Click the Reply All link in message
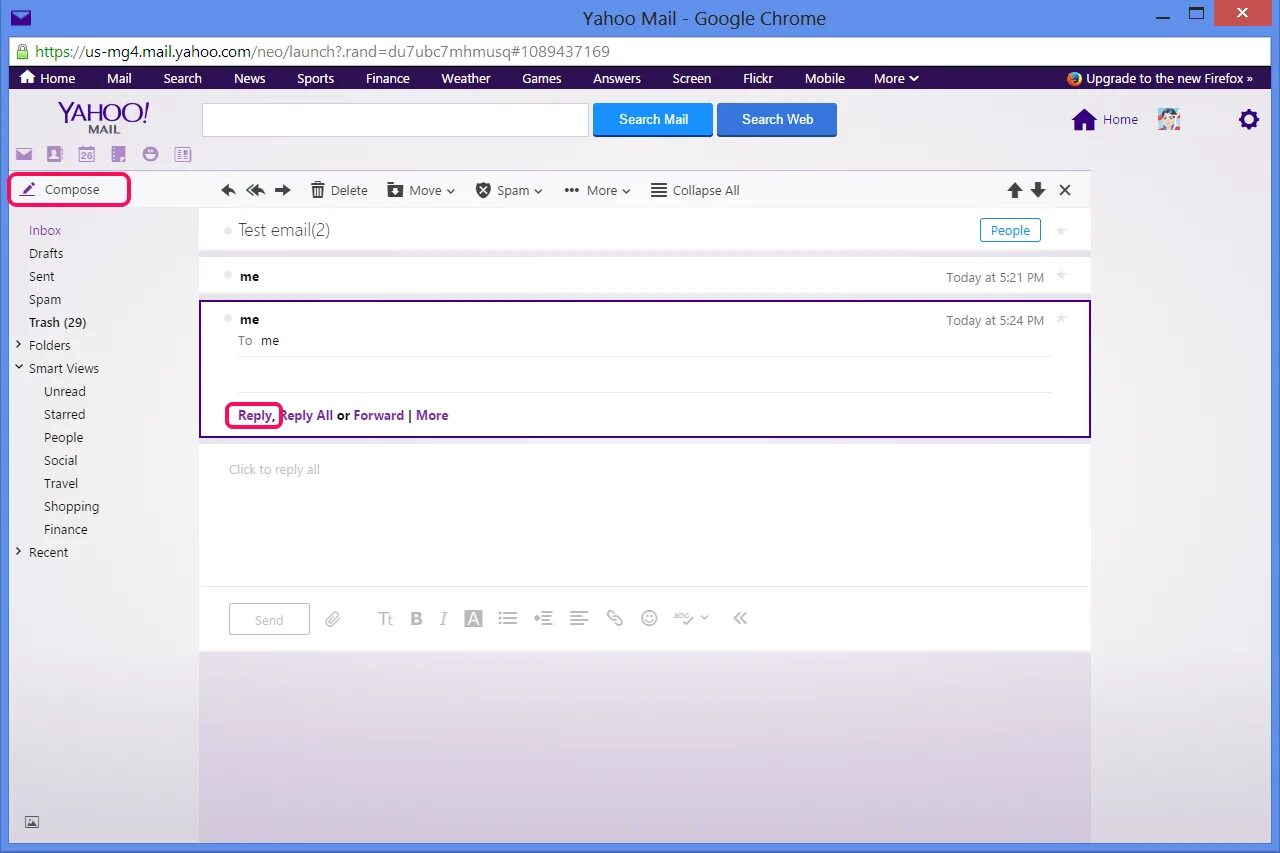 pyautogui.click(x=306, y=415)
